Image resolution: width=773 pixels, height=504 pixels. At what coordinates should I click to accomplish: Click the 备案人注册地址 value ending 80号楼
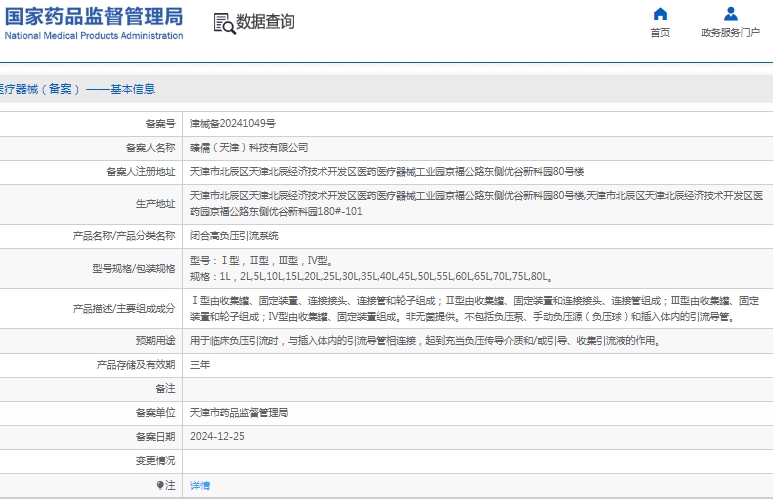(387, 172)
